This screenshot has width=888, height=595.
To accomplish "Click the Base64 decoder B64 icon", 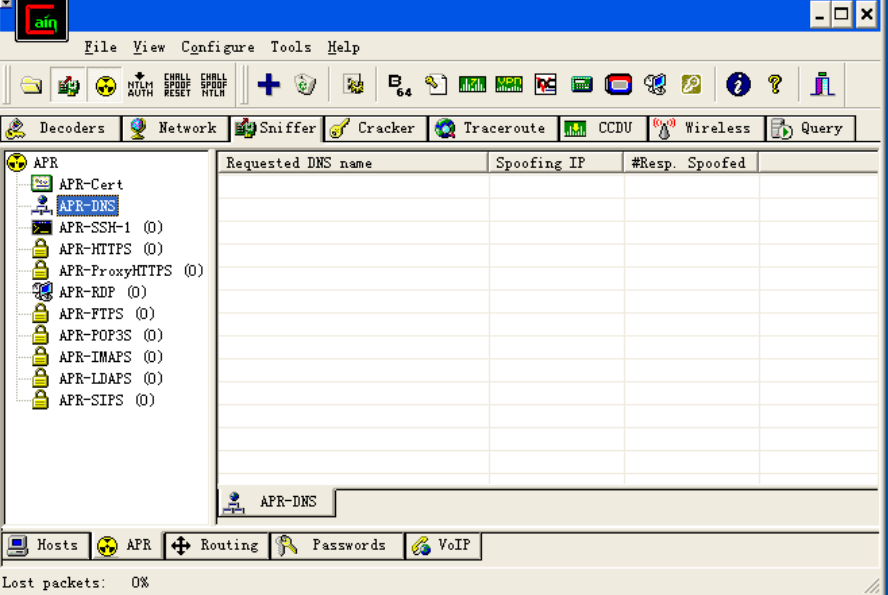I will (x=400, y=85).
